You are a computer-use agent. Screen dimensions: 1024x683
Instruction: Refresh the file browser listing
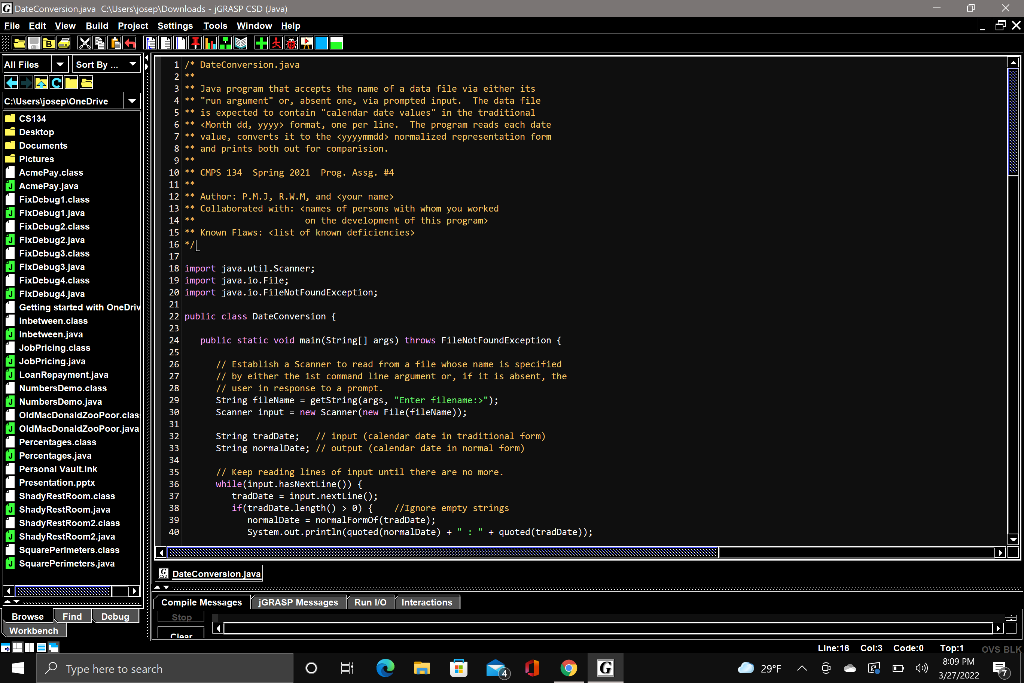58,82
